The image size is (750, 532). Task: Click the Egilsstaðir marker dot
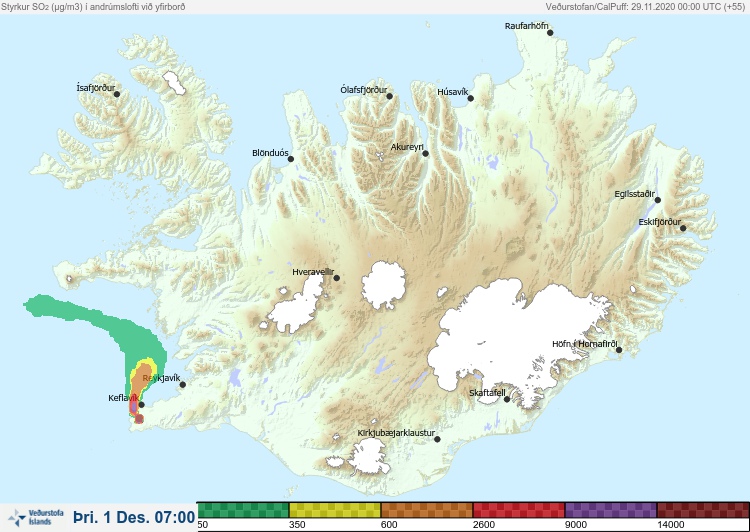pos(658,200)
